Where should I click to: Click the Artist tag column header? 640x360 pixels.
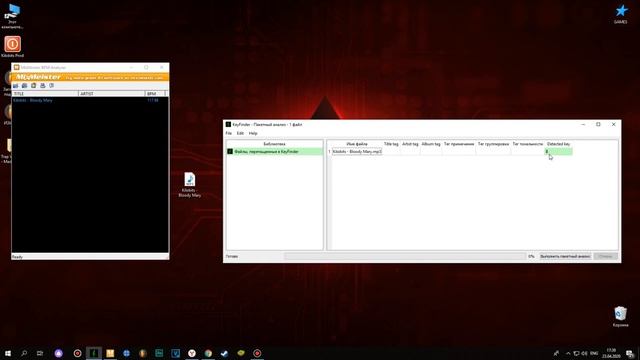tap(410, 144)
